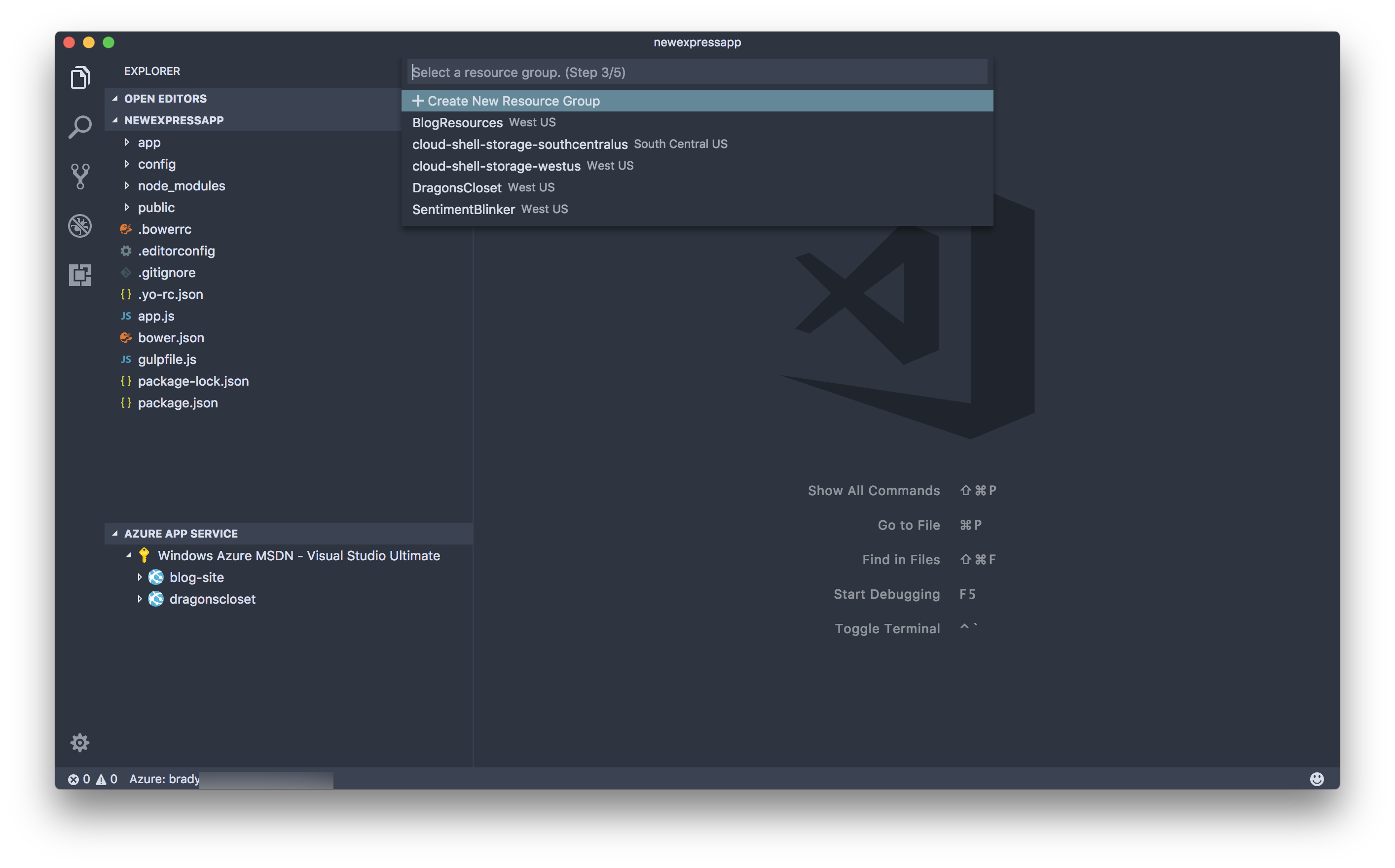The height and width of the screenshot is (868, 1395).
Task: Open the Explorer view in activity bar
Action: (80, 77)
